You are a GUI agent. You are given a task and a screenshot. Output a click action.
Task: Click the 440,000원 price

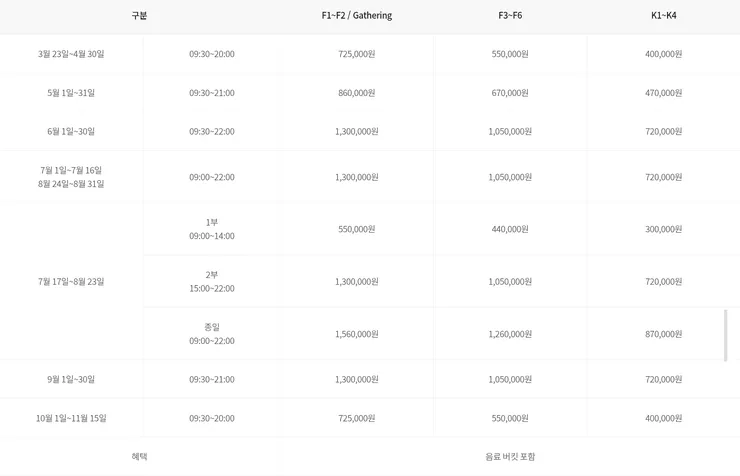click(510, 229)
